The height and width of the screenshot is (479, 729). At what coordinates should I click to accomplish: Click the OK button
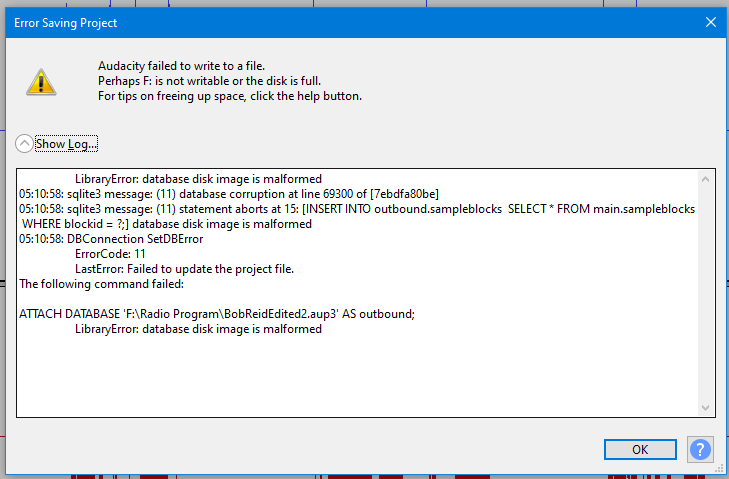click(x=640, y=449)
